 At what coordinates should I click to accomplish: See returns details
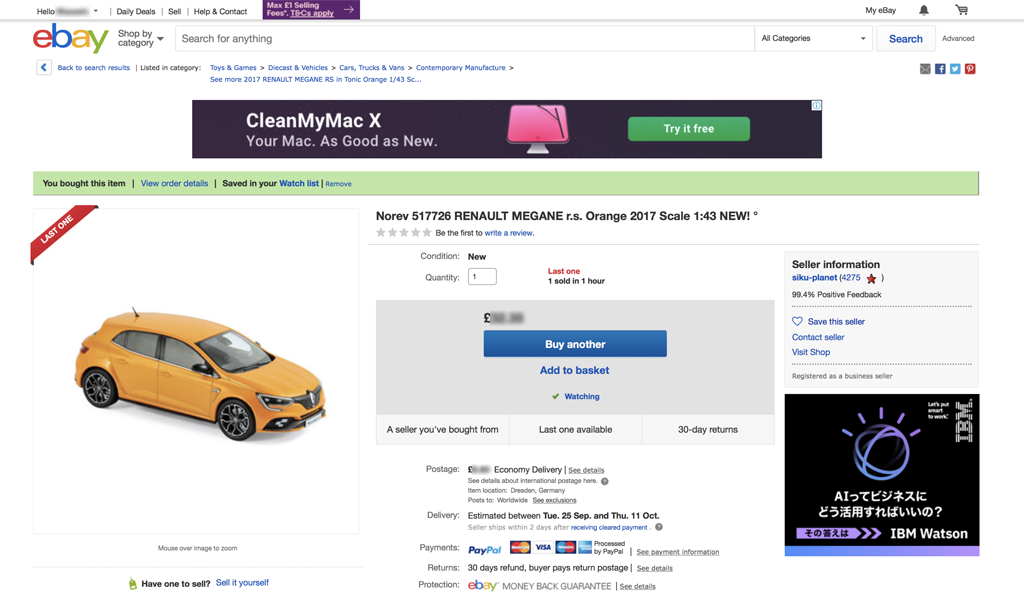[654, 568]
